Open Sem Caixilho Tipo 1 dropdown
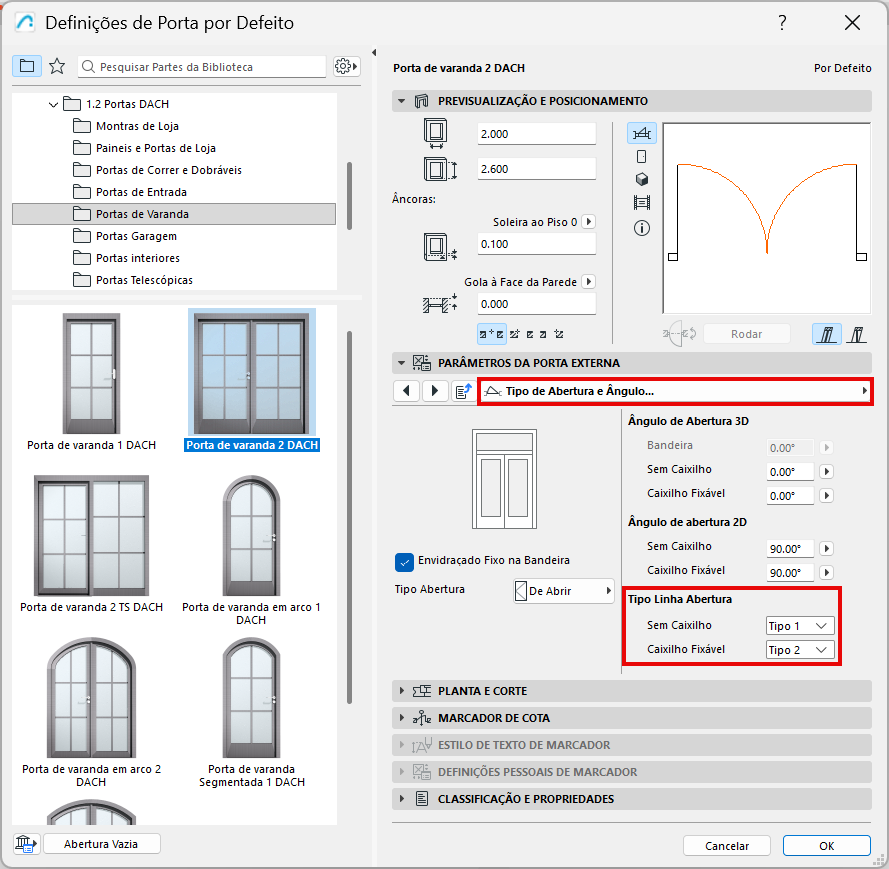 coord(800,626)
